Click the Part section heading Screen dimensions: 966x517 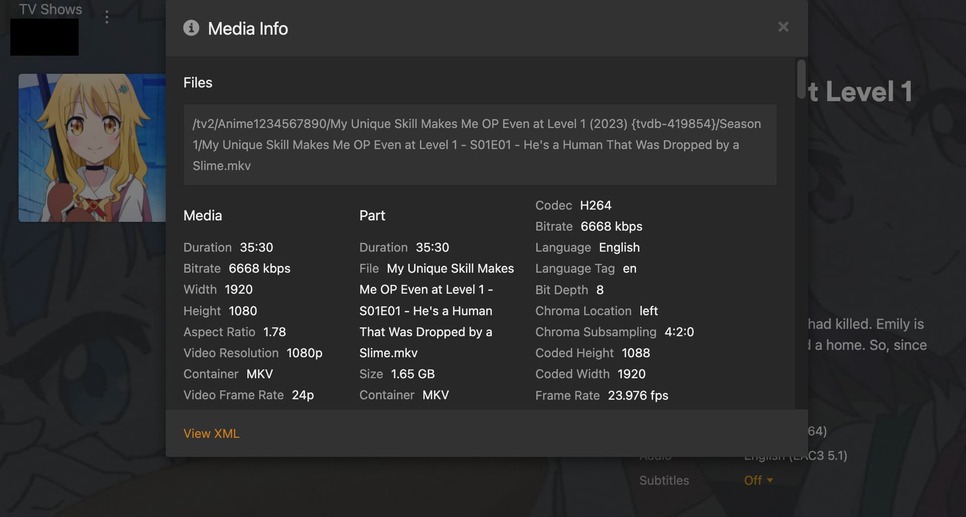pyautogui.click(x=372, y=215)
